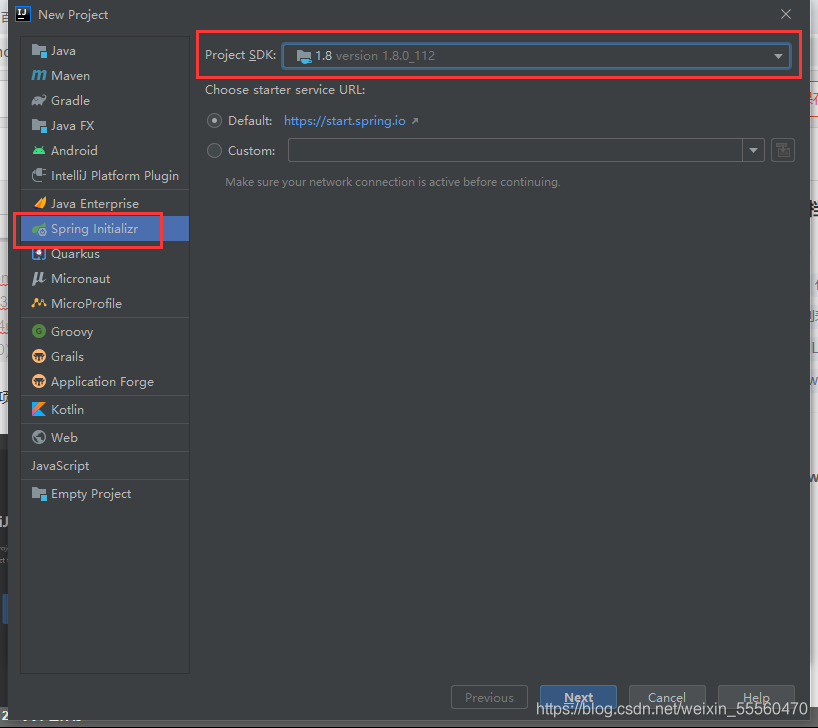Viewport: 818px width, 728px height.
Task: Select MicroProfile project type
Action: 105,303
